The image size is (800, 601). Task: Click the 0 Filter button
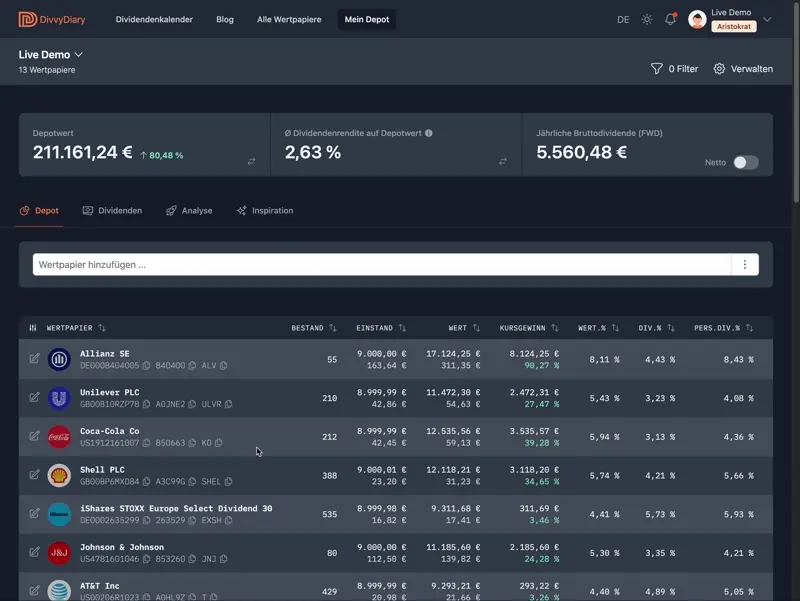click(x=674, y=69)
